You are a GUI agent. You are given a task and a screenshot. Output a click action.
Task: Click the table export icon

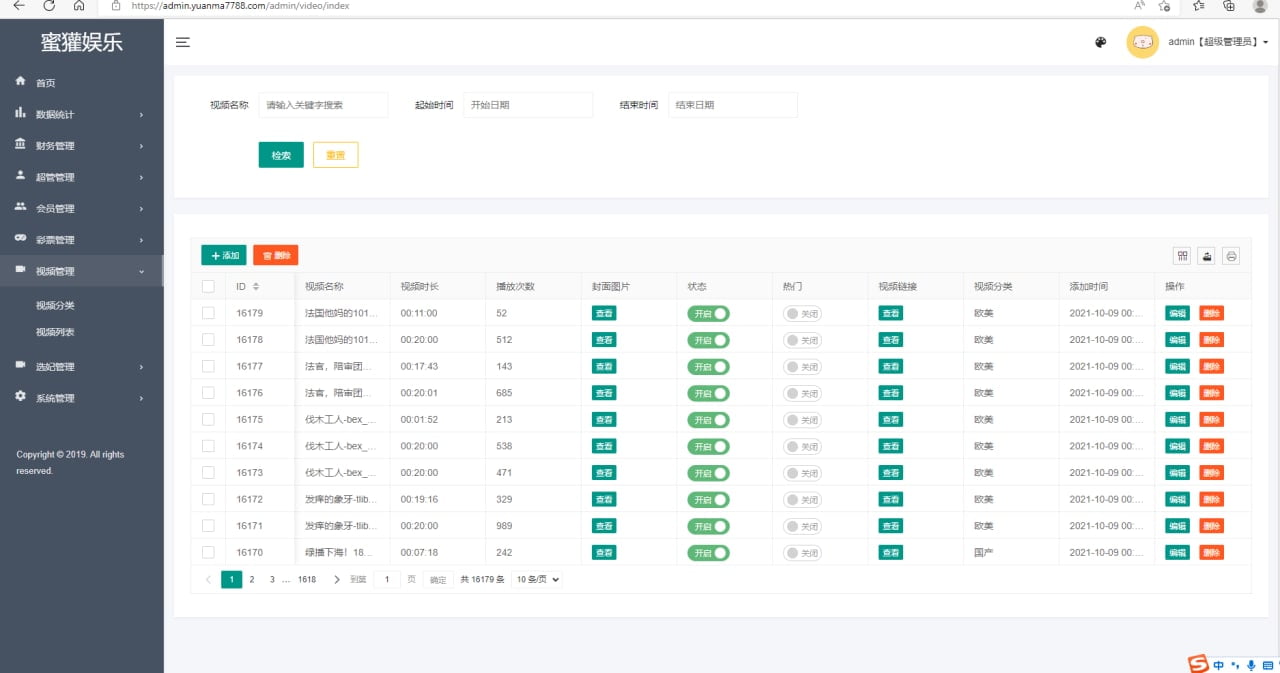tap(1207, 255)
